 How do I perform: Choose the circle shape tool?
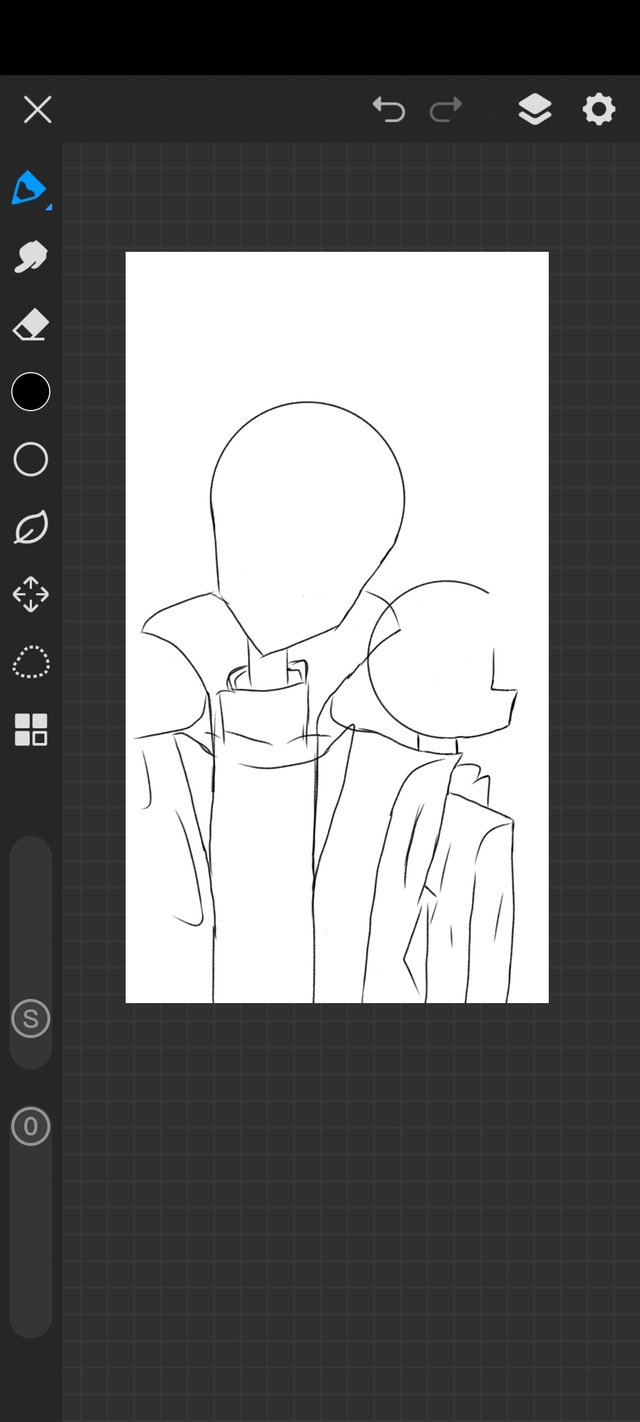click(30, 460)
